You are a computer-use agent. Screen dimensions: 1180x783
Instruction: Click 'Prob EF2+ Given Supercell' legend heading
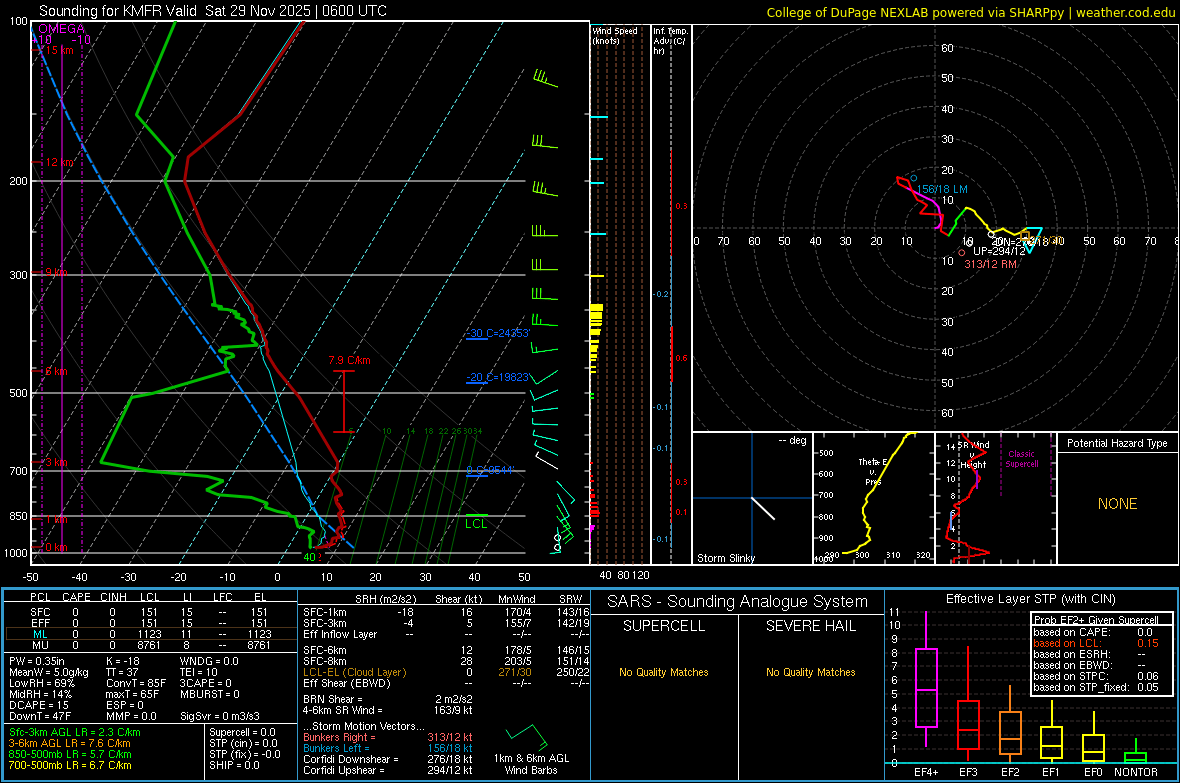(x=1096, y=620)
